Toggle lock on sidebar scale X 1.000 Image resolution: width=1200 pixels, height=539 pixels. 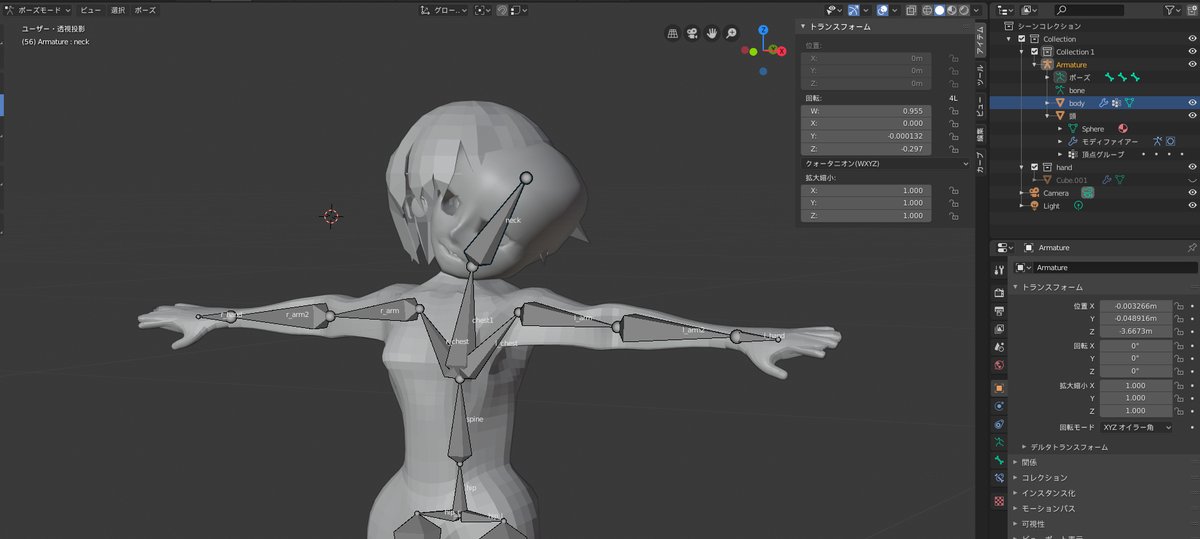952,190
